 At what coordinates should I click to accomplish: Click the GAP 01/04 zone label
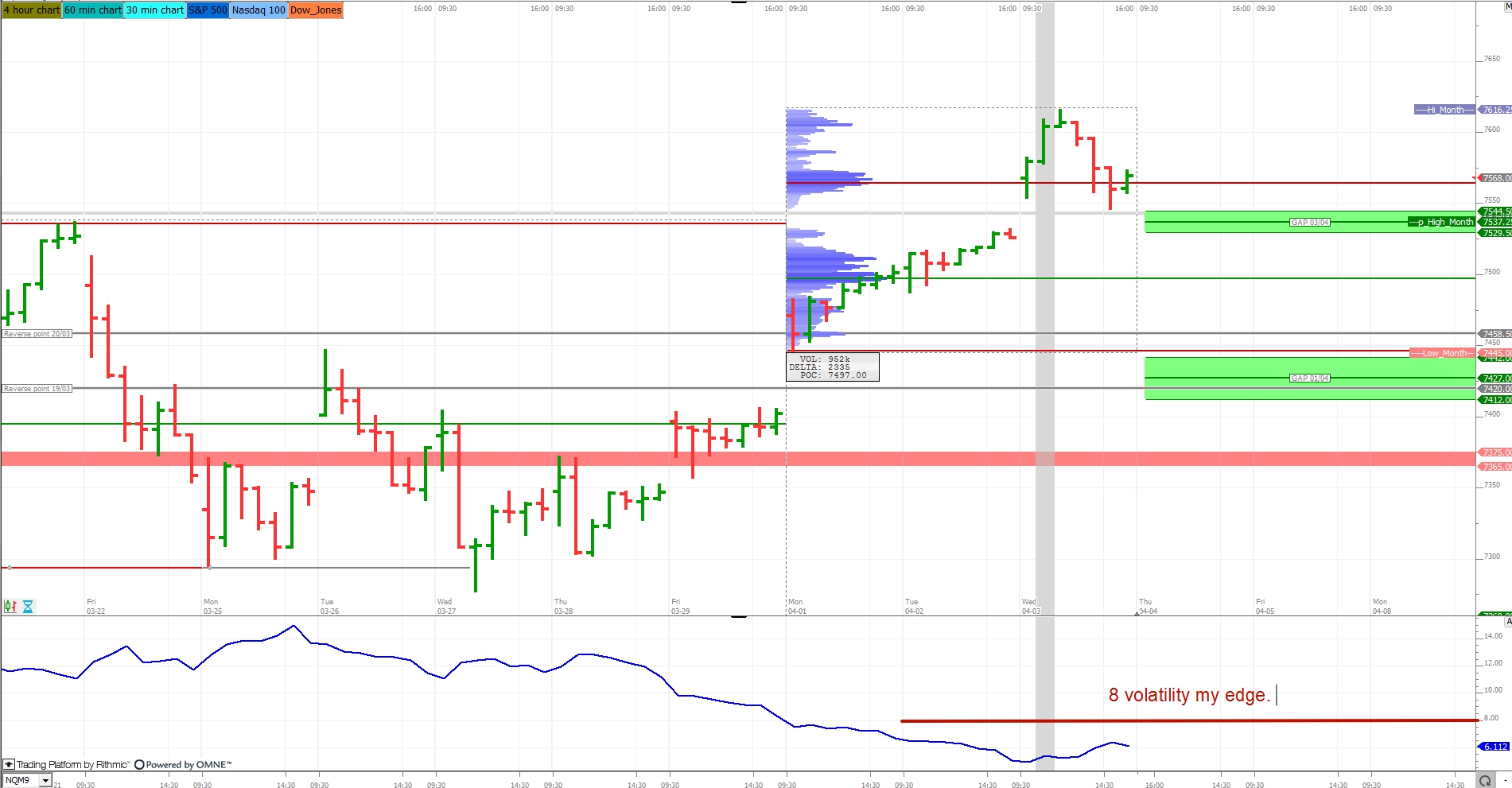[1310, 378]
